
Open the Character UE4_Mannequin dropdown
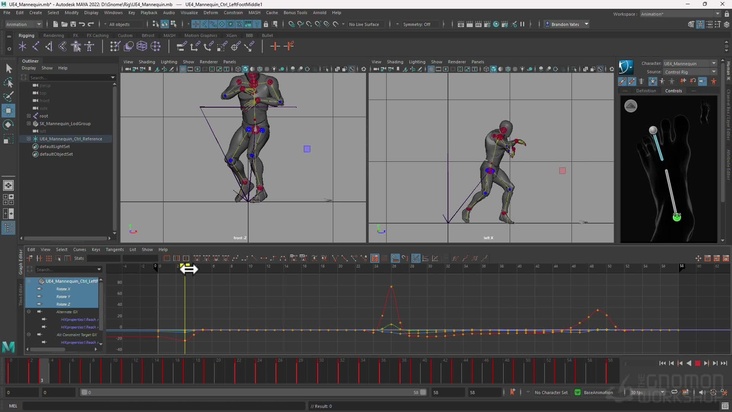point(691,63)
